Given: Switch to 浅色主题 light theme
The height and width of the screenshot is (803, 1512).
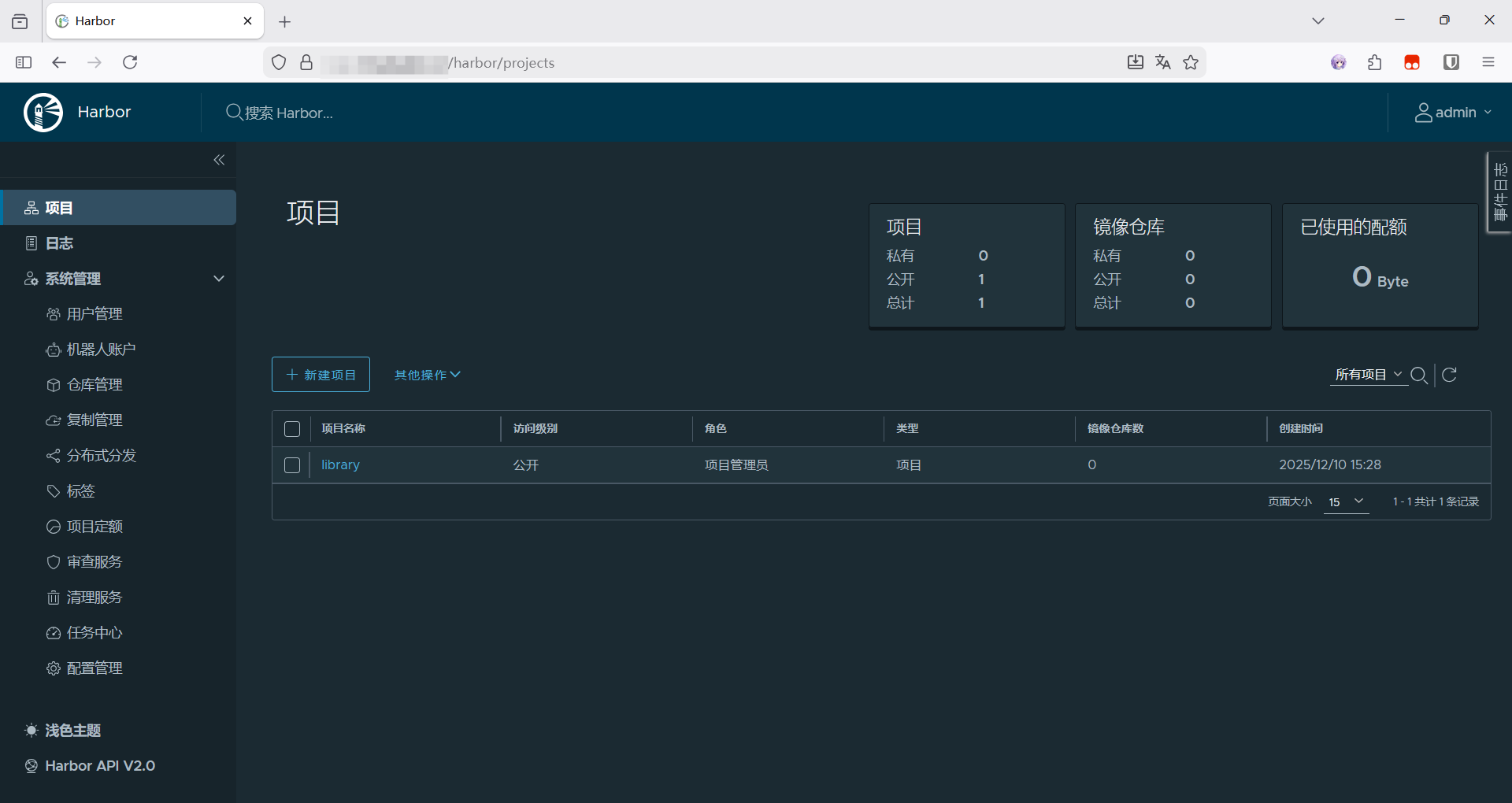Looking at the screenshot, I should 72,731.
